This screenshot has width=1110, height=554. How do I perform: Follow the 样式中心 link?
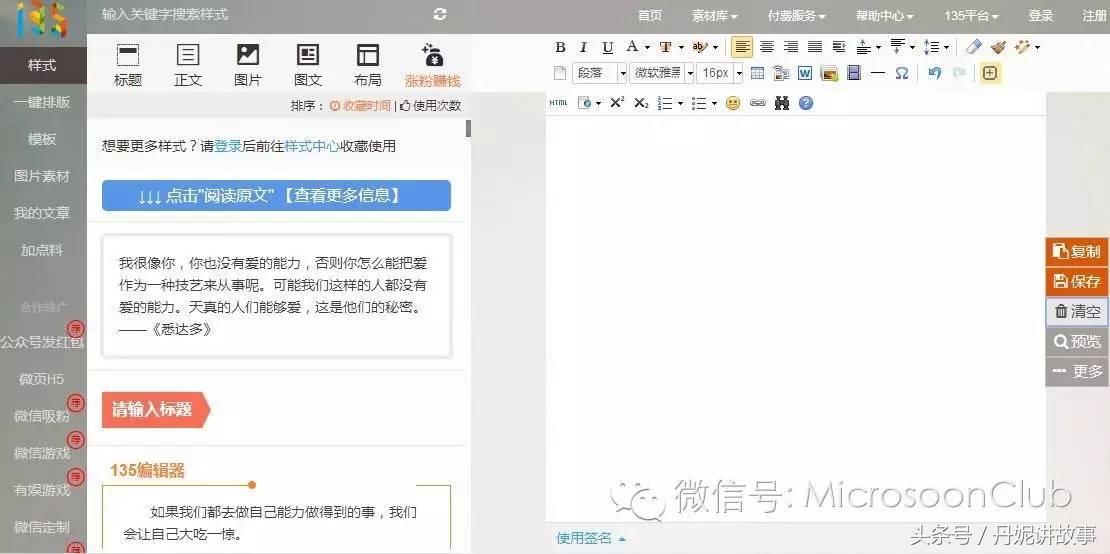[312, 146]
